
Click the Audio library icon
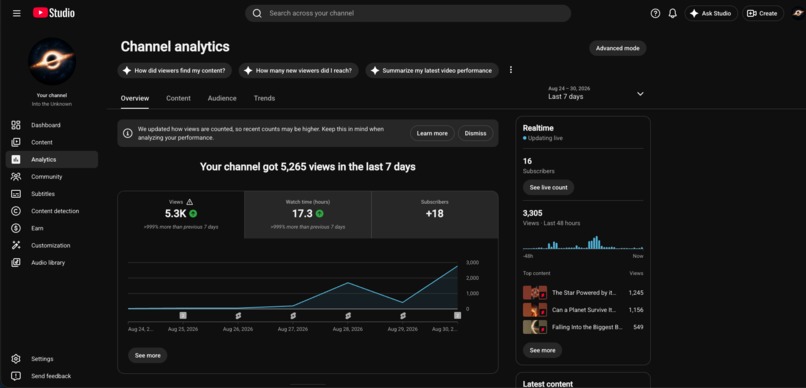coord(16,263)
